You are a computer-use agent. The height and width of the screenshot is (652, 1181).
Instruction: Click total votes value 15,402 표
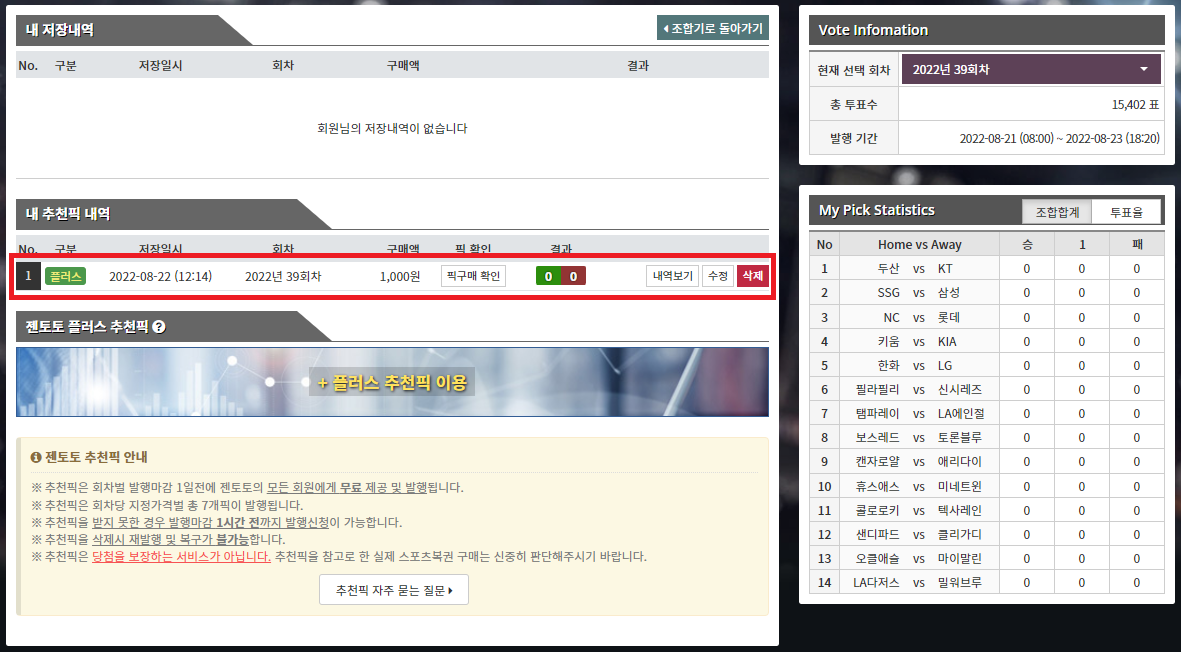1135,105
